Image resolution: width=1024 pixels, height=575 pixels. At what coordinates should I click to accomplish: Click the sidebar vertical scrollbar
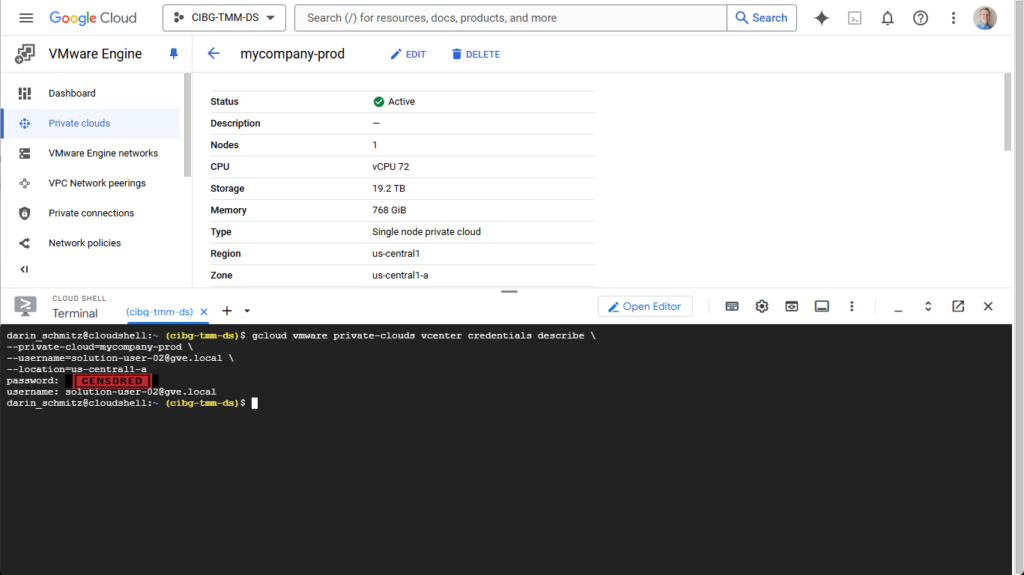click(x=187, y=125)
